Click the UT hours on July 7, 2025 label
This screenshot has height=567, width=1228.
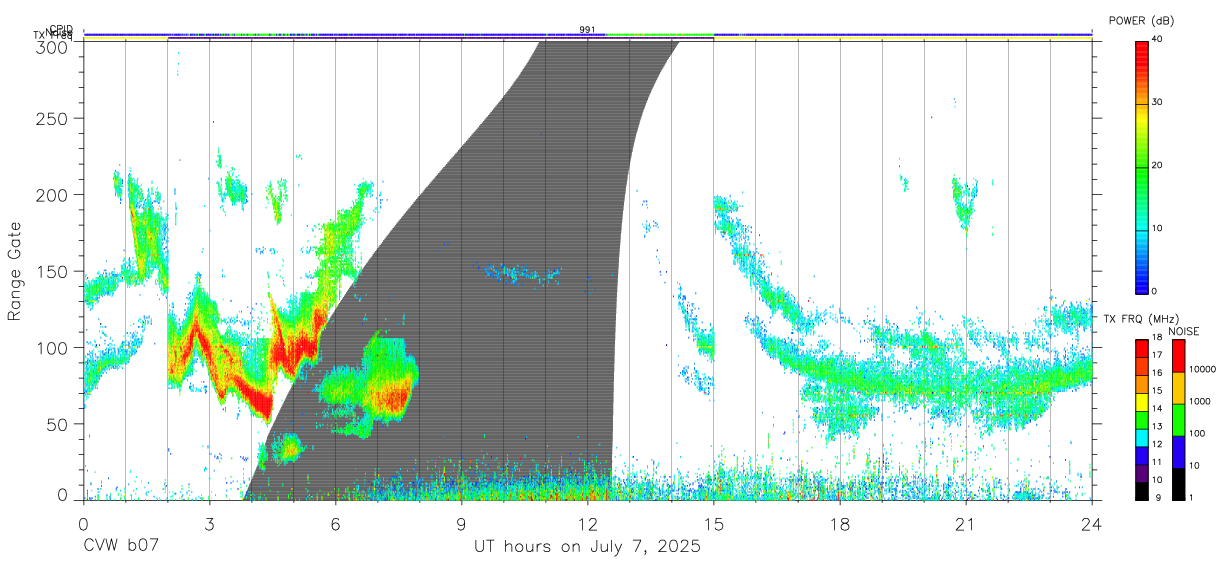[588, 547]
